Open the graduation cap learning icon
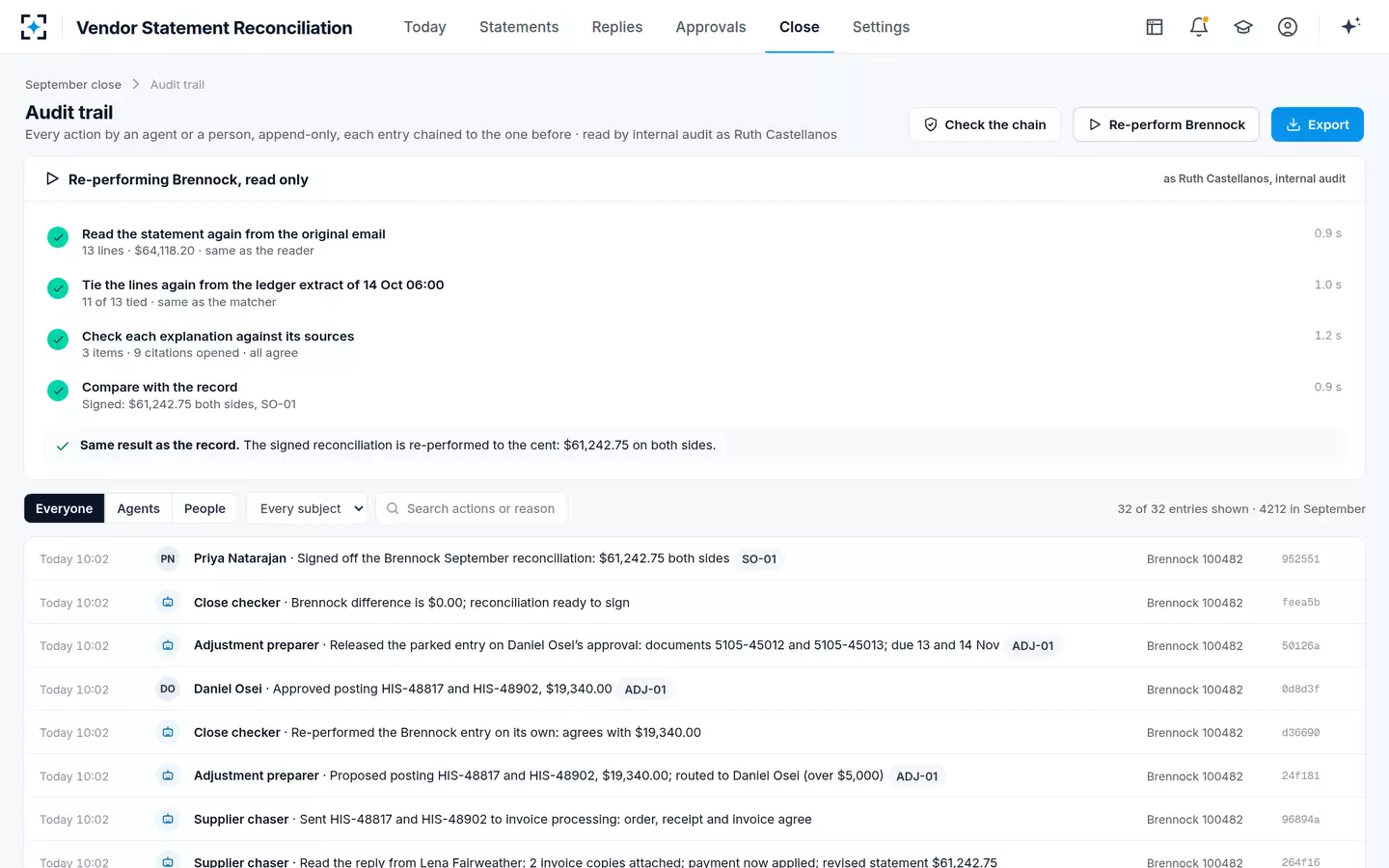The width and height of the screenshot is (1389, 868). pos(1243,27)
